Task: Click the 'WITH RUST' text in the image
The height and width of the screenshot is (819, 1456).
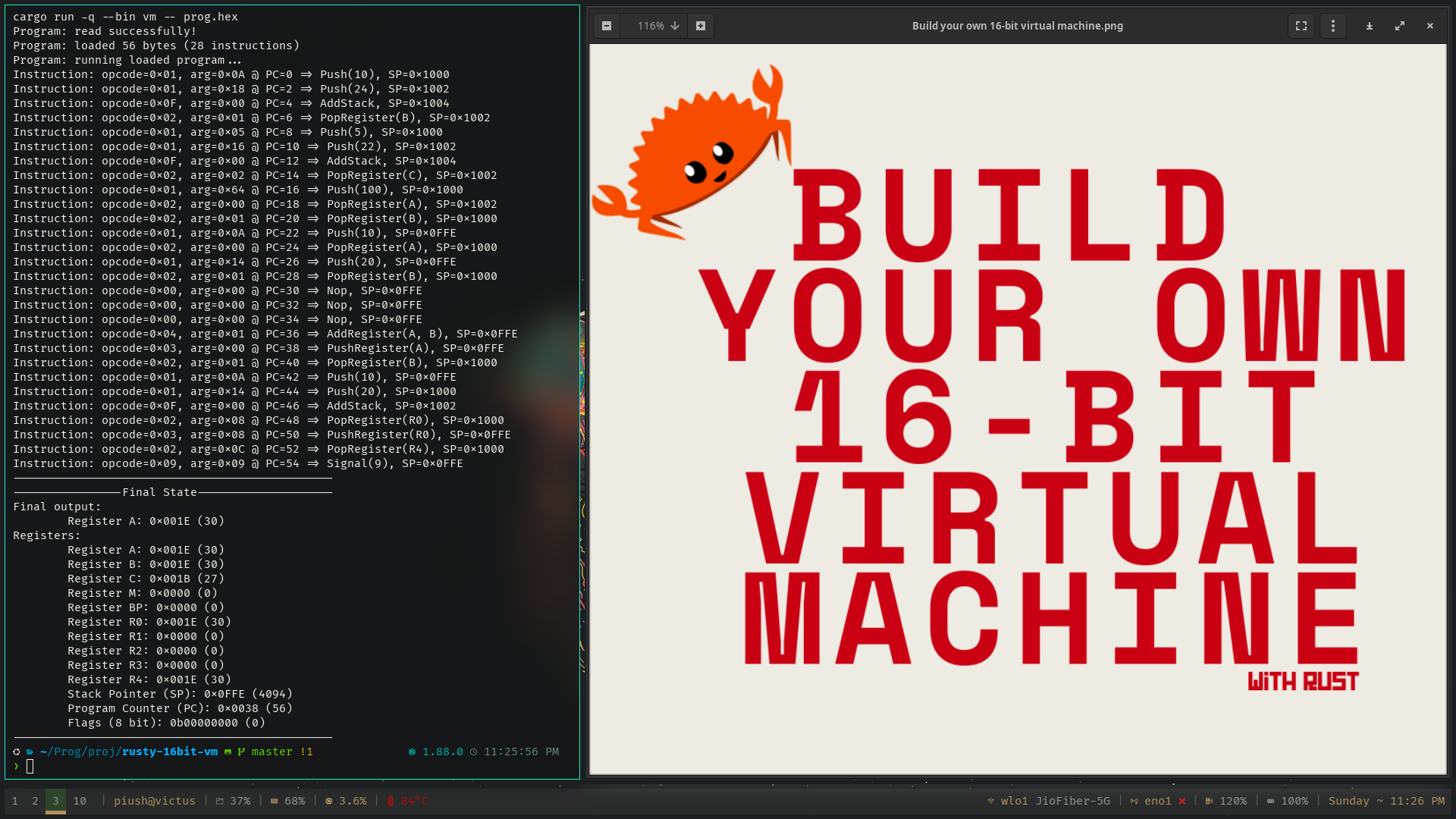Action: coord(1303,682)
